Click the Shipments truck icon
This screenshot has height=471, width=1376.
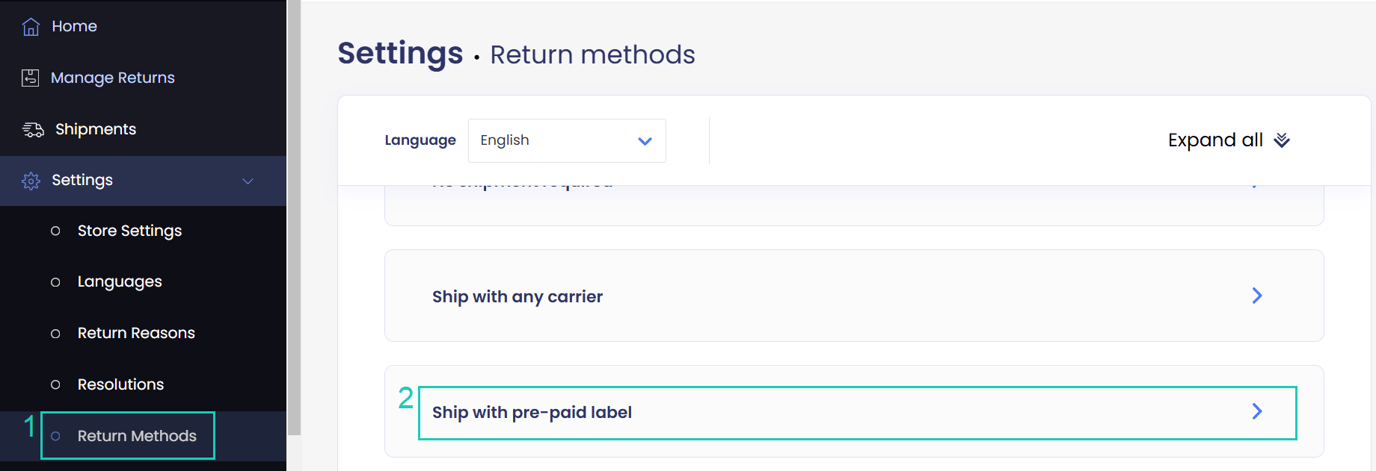[x=33, y=130]
